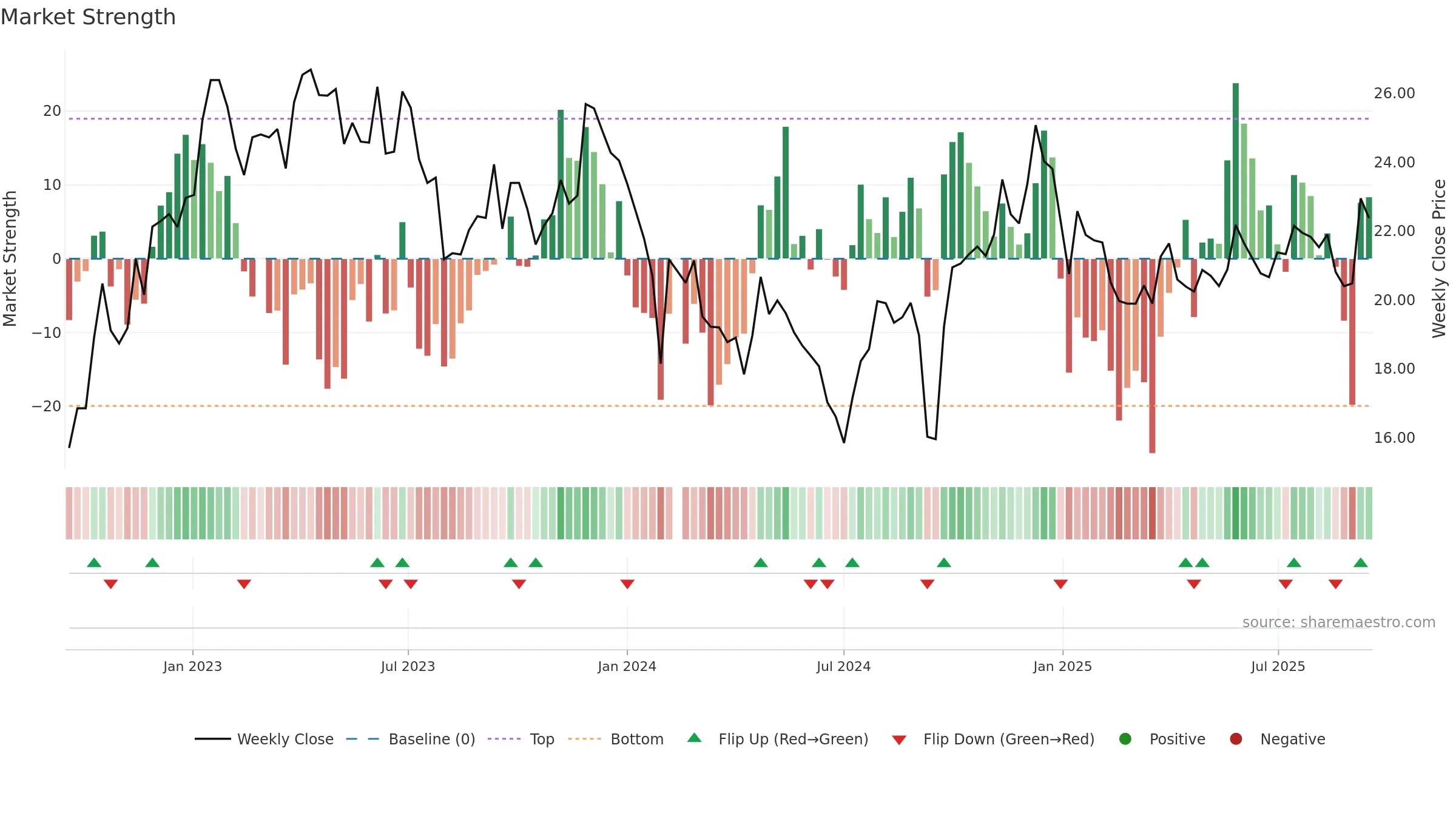Click the Market Strength chart title
Viewport: 1456px width, 819px height.
88,17
